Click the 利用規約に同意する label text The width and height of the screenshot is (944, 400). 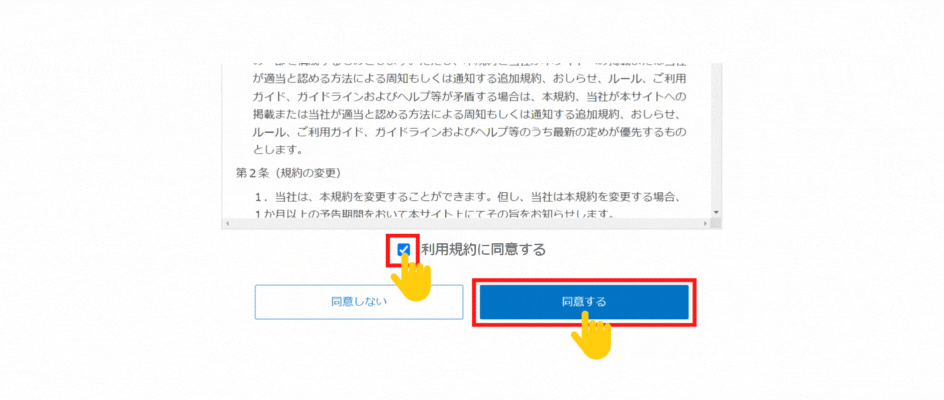tap(483, 249)
